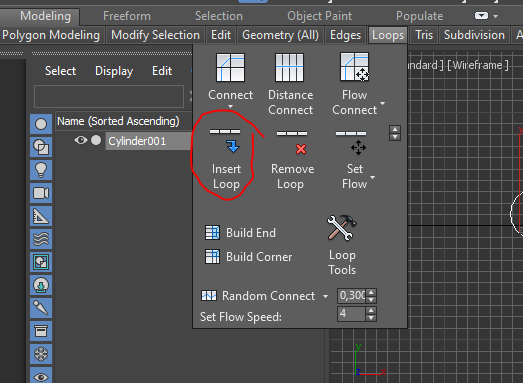Open the Tris ribbon panel
Image resolution: width=523 pixels, height=383 pixels.
point(424,35)
